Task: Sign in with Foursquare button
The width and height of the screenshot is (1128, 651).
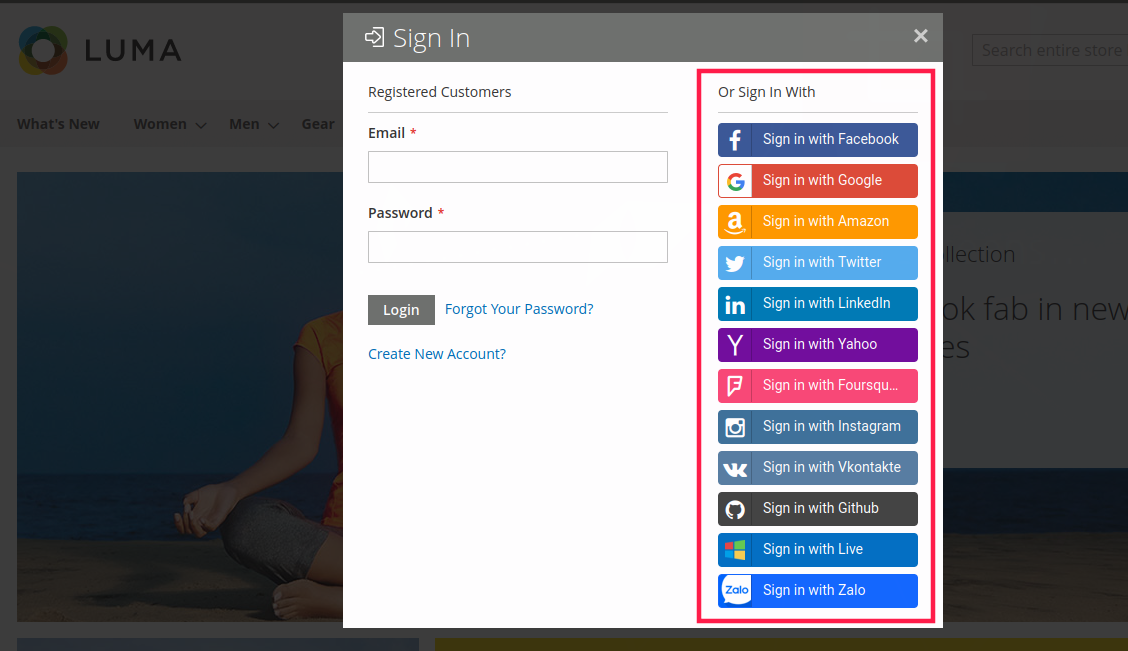Action: 817,386
